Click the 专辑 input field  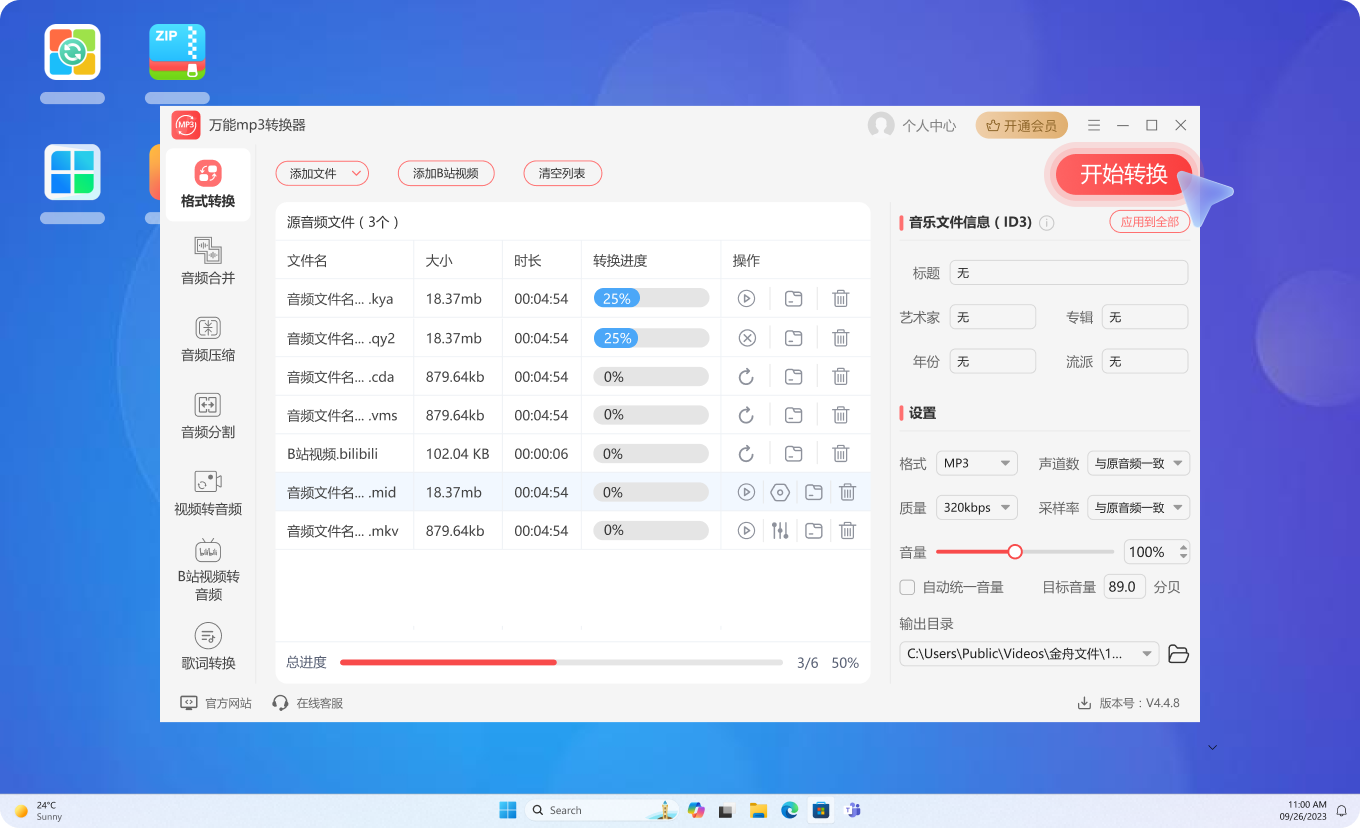click(x=1145, y=317)
